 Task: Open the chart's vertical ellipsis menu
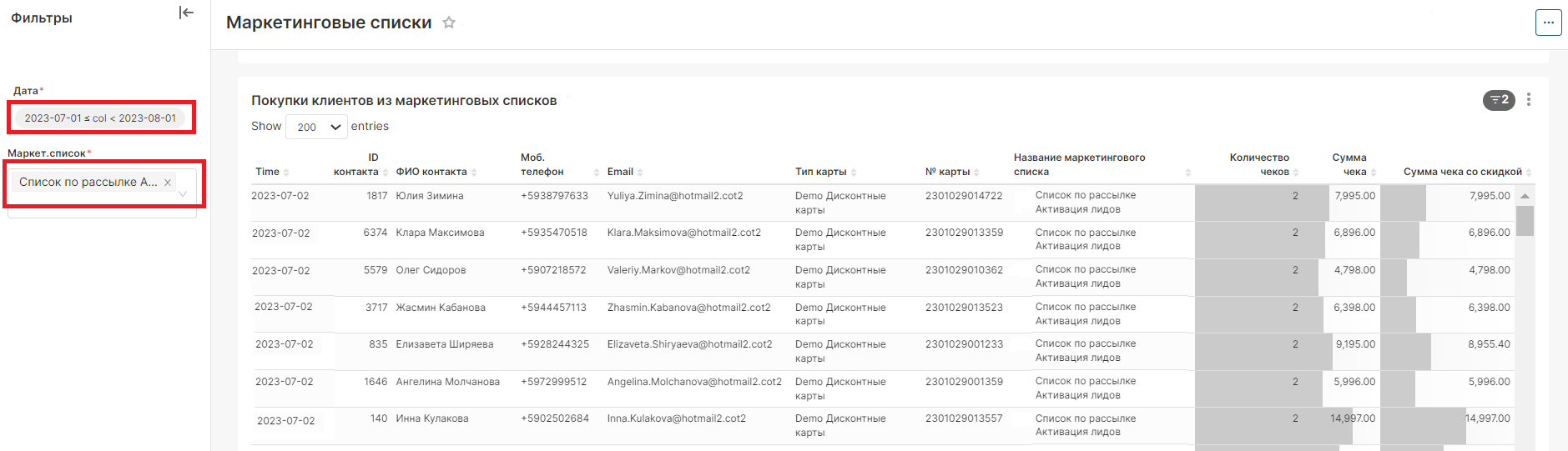(1529, 100)
